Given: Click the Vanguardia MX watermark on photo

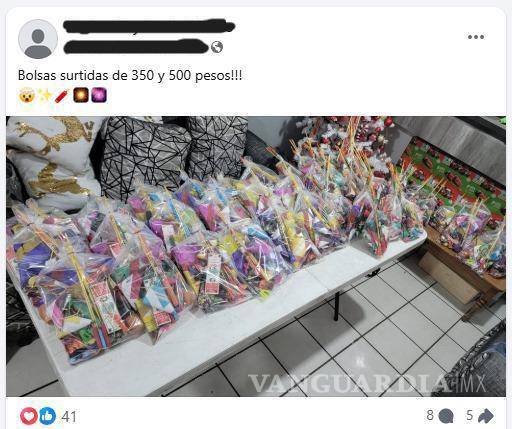Looking at the screenshot, I should point(367,383).
